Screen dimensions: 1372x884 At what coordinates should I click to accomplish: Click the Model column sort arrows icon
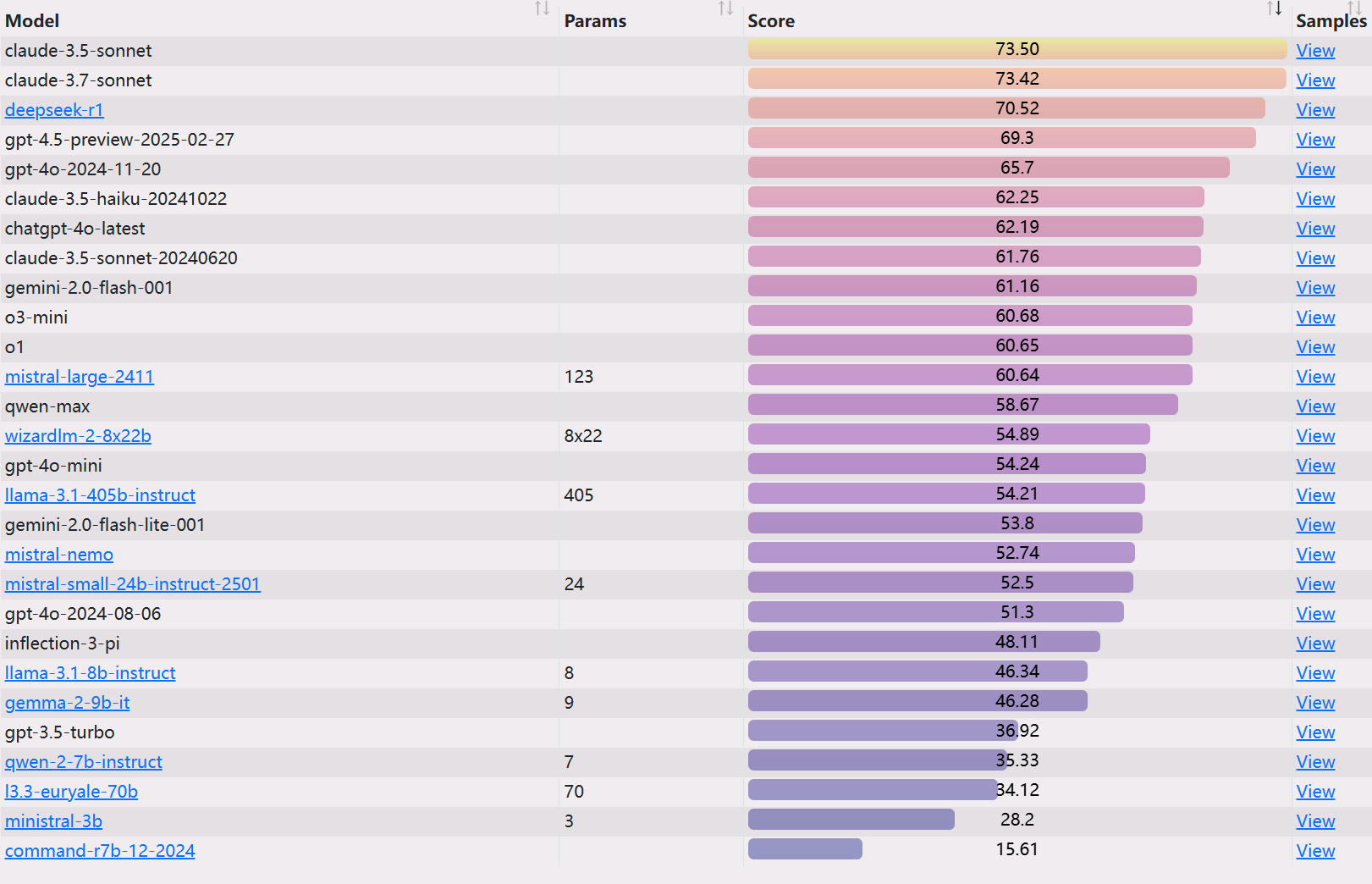click(543, 8)
